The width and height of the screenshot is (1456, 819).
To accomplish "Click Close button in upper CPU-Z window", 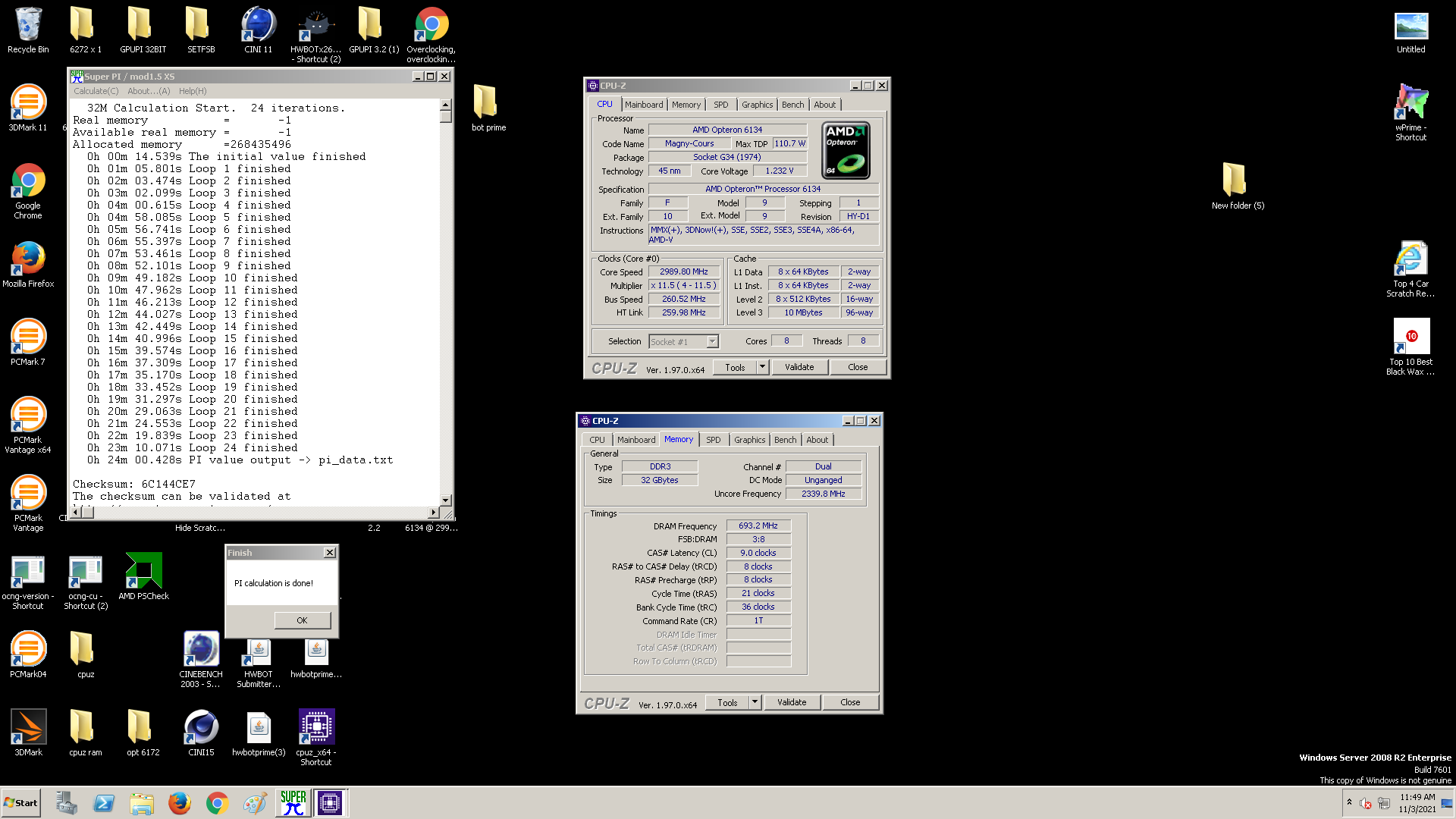I will tap(858, 367).
